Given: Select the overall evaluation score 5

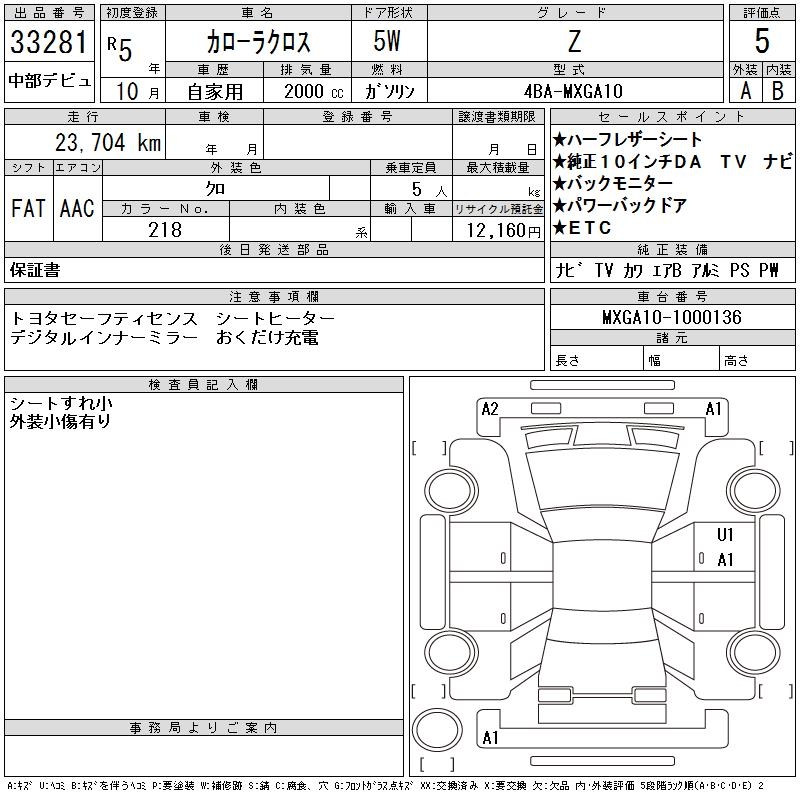Looking at the screenshot, I should coord(762,42).
